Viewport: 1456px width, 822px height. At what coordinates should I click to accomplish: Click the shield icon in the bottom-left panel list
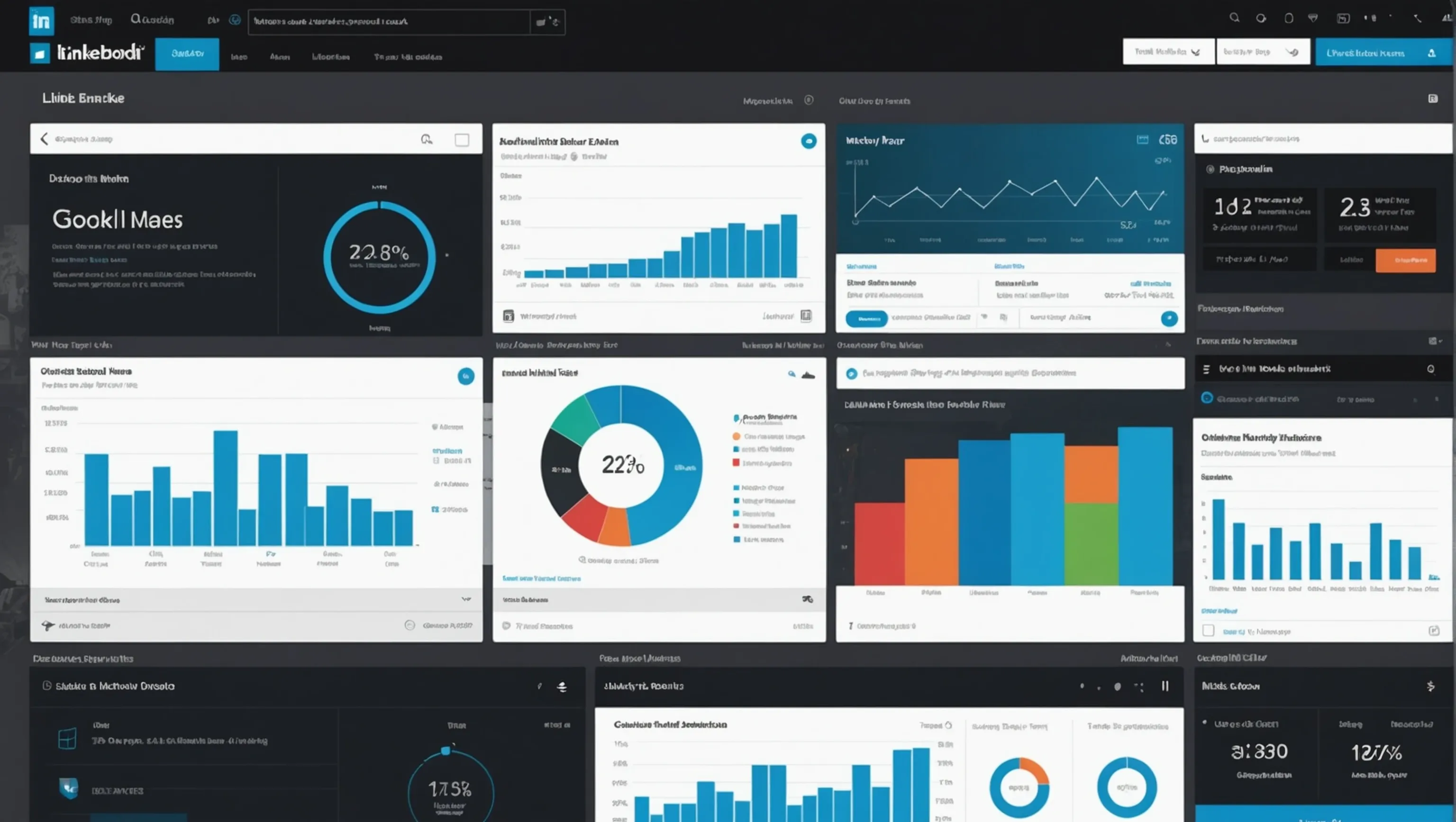coord(68,787)
